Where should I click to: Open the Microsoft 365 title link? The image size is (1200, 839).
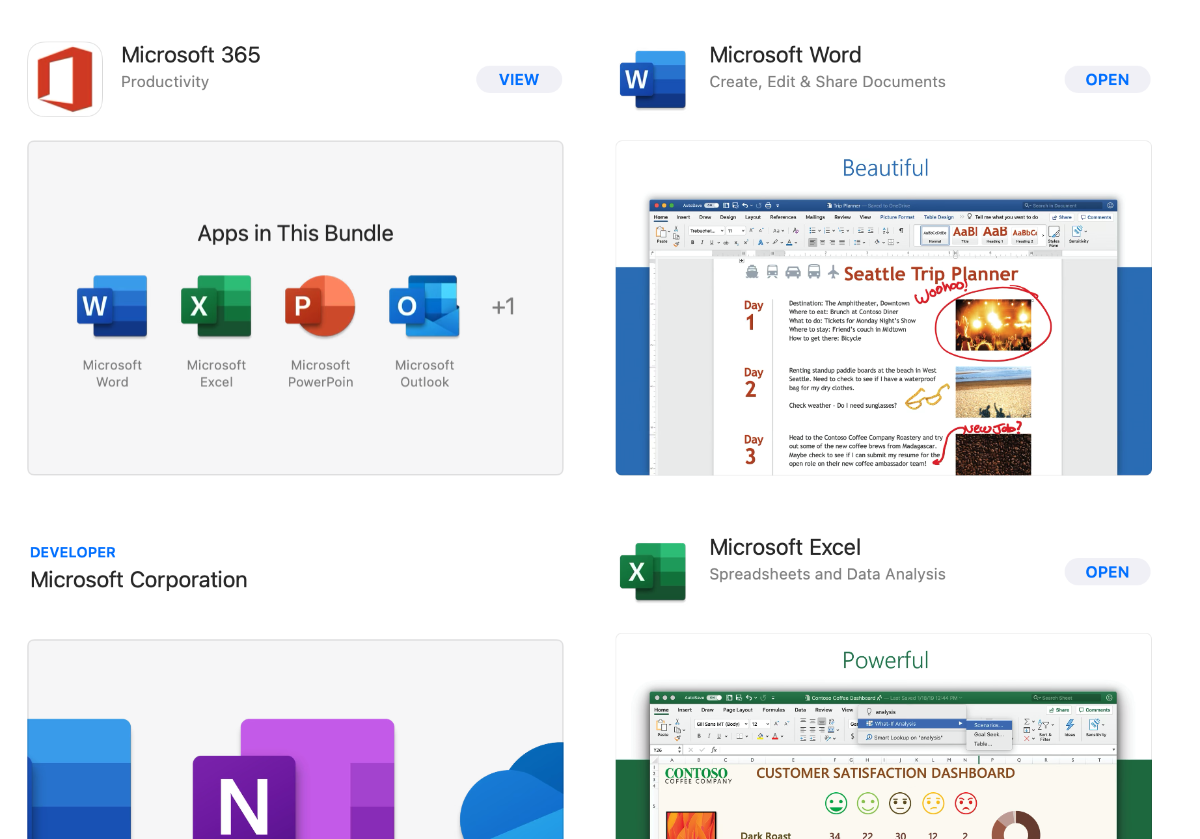(x=190, y=55)
